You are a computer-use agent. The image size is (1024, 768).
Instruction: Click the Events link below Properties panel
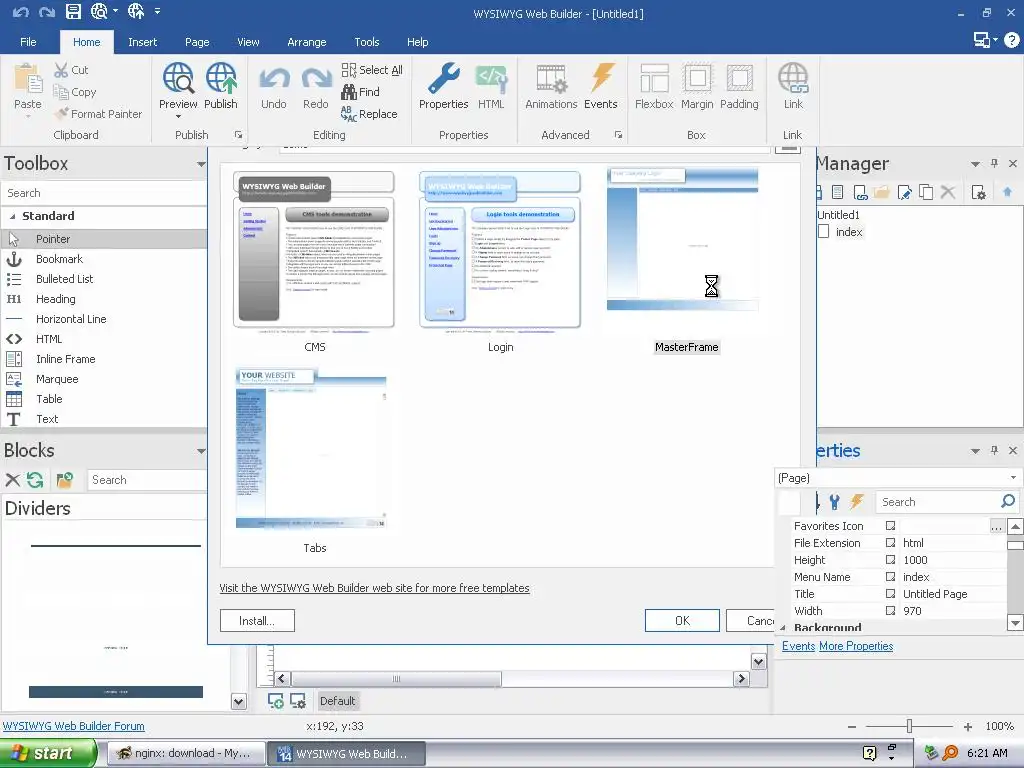point(799,646)
